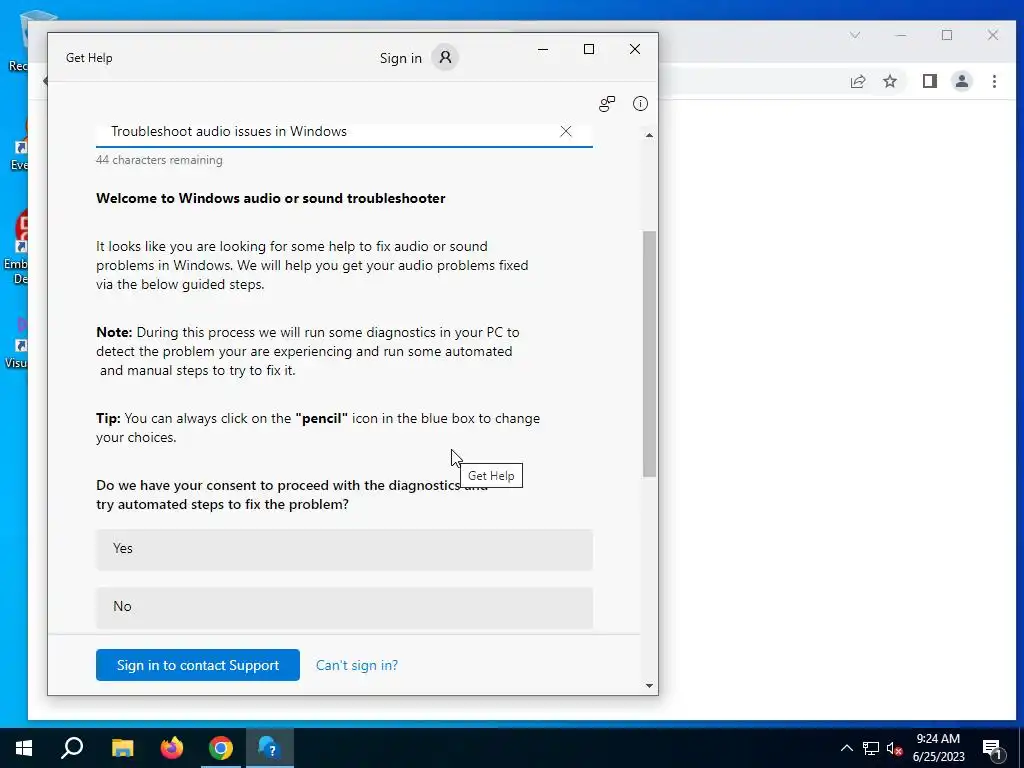This screenshot has height=768, width=1024.
Task: Maximize the Get Help window
Action: [588, 49]
